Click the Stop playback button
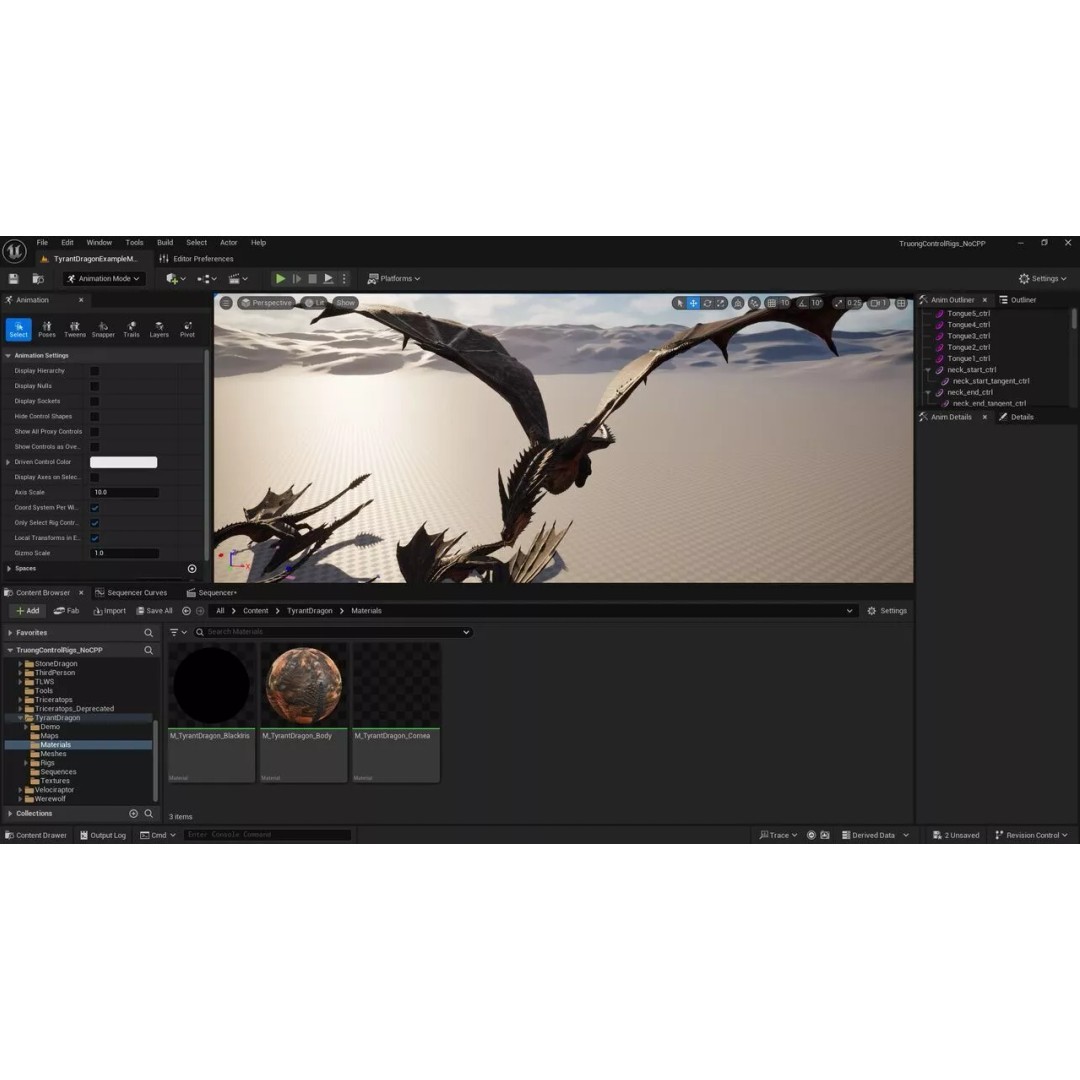The image size is (1080, 1080). (313, 279)
